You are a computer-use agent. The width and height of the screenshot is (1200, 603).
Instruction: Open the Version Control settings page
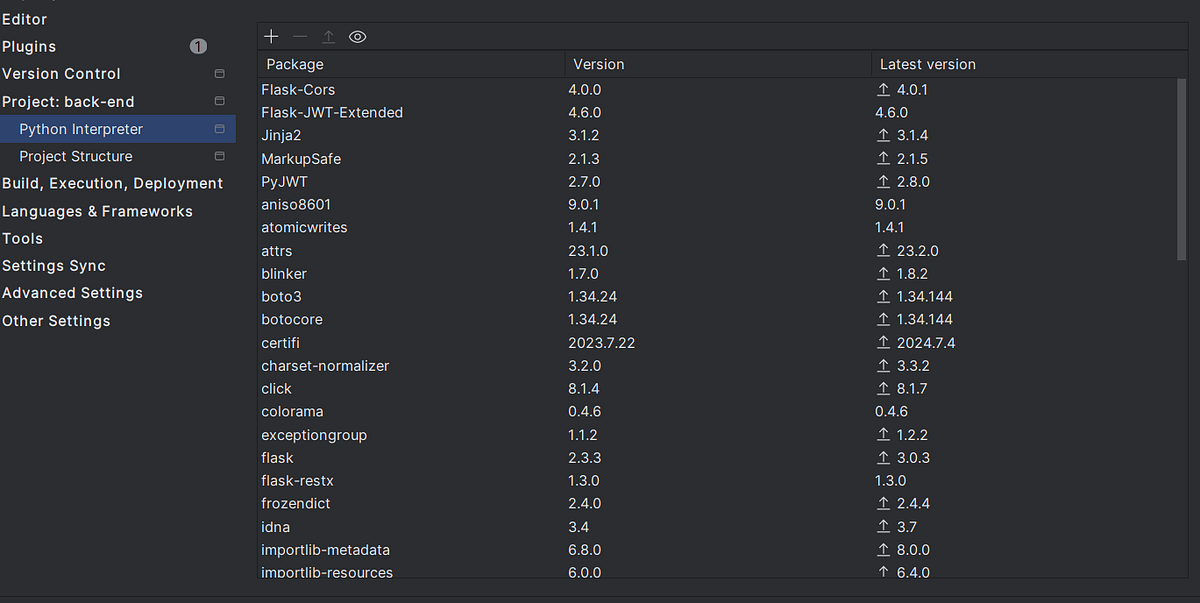coord(62,73)
